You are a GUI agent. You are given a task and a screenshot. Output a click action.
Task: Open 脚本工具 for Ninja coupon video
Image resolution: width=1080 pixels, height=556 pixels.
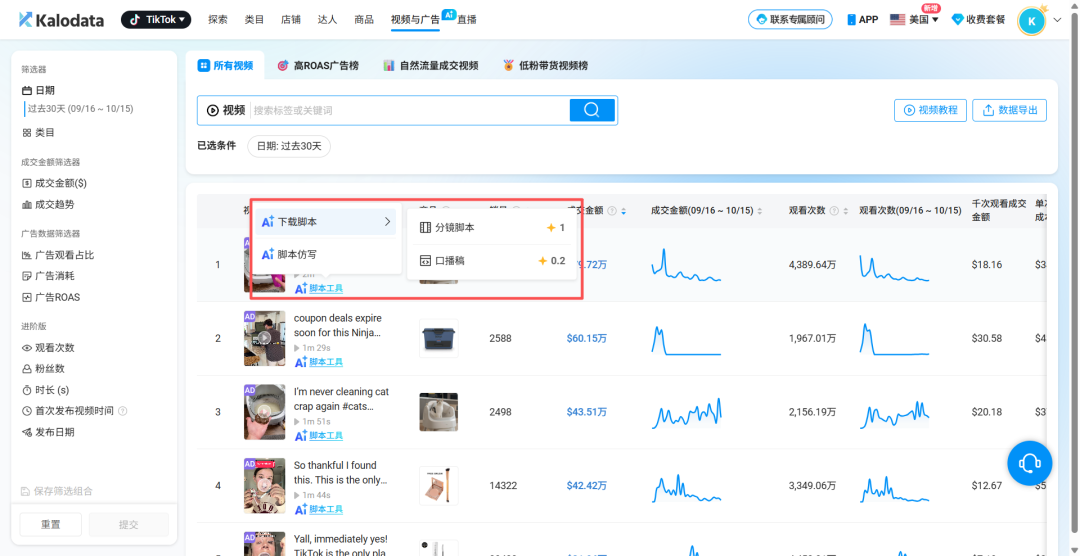coord(319,362)
